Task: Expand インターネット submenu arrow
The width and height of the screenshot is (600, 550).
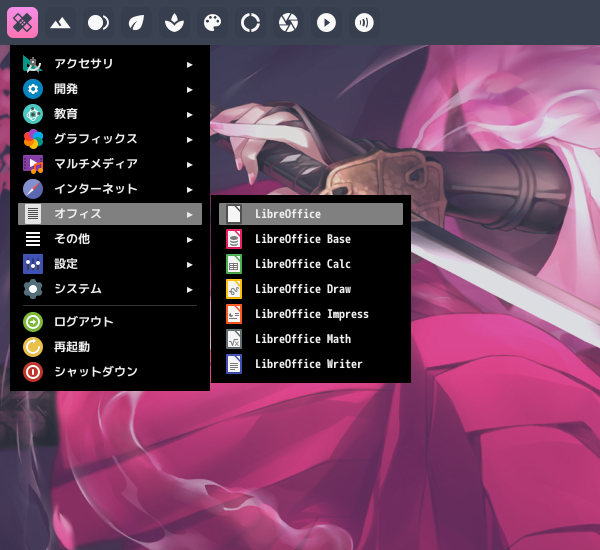Action: (x=189, y=189)
